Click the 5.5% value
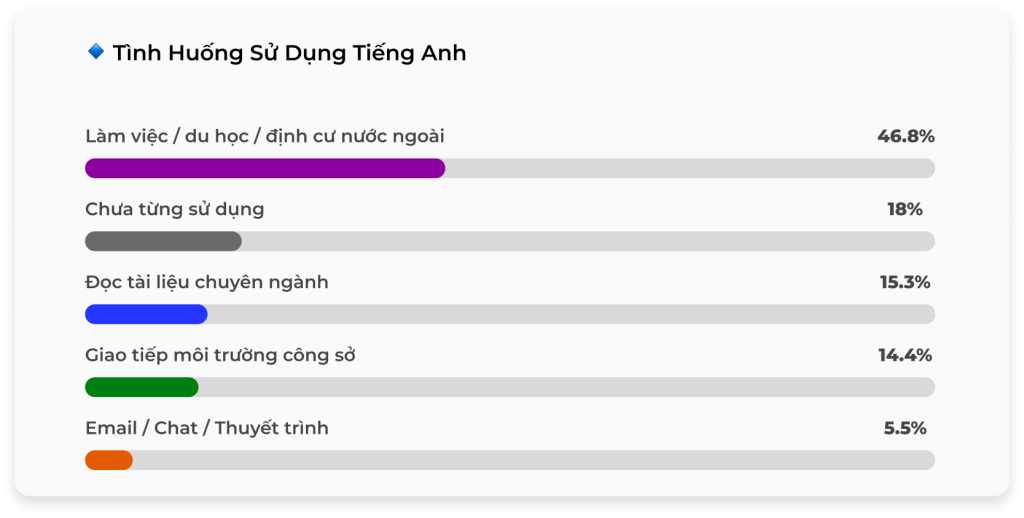 tap(905, 428)
